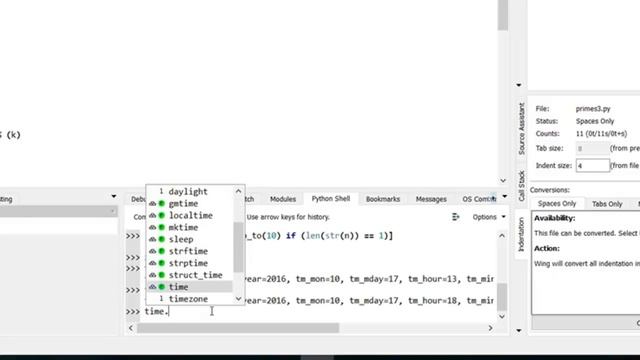Open the Bookmarks tab

[383, 199]
